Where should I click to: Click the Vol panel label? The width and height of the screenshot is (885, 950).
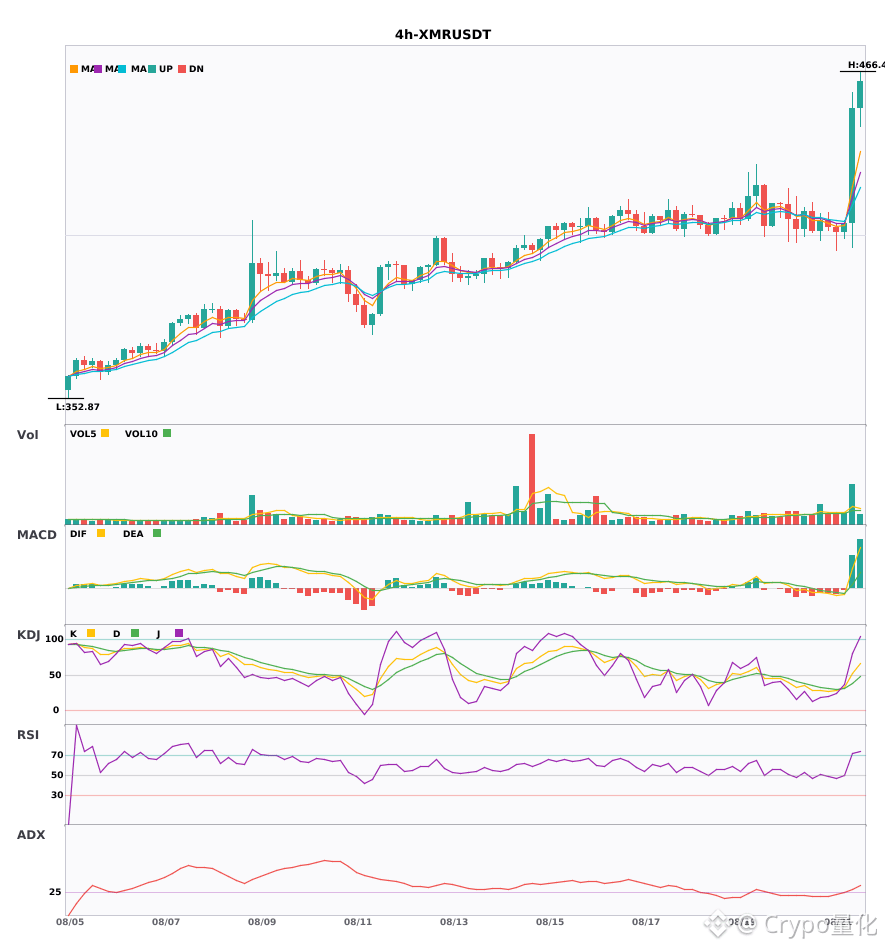[x=27, y=435]
